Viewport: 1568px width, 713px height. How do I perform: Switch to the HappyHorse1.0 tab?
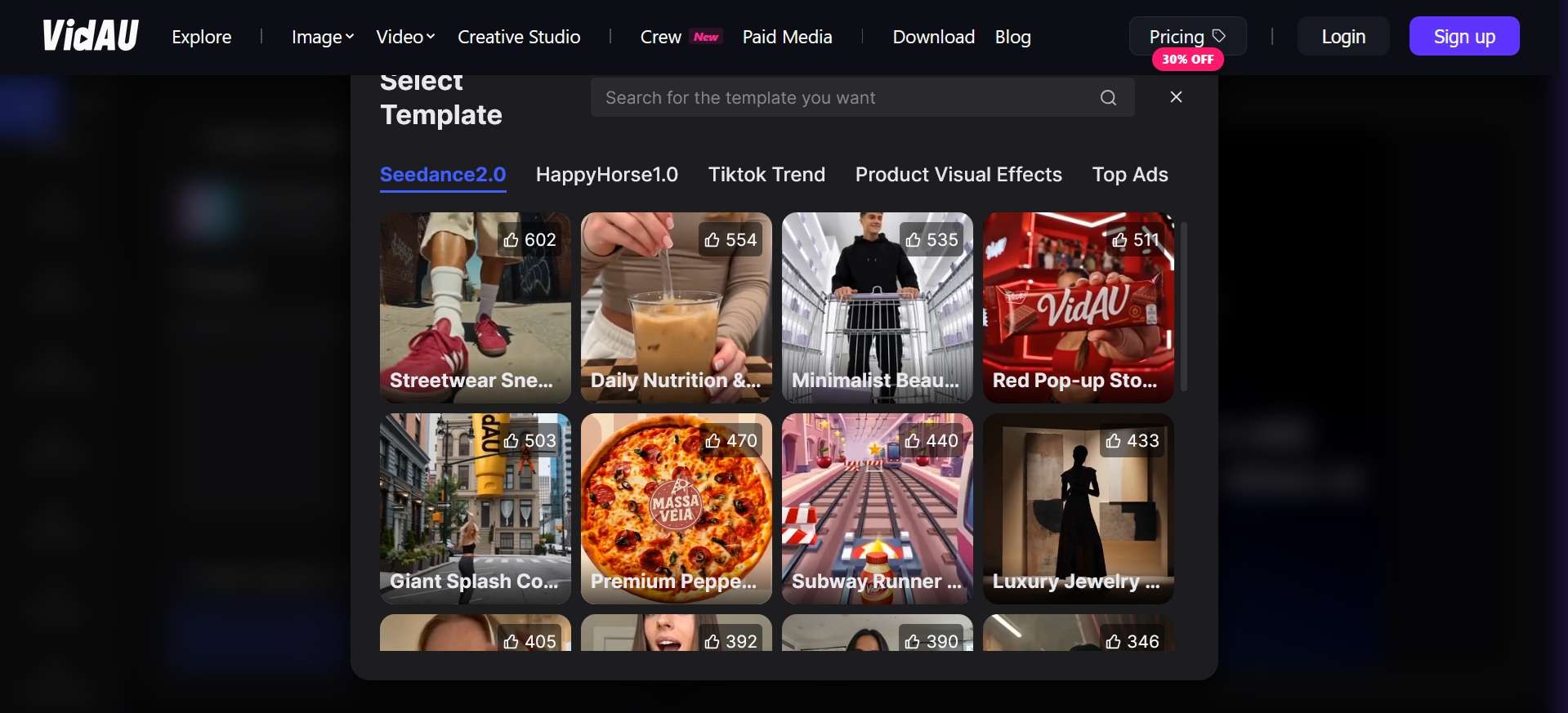tap(607, 175)
